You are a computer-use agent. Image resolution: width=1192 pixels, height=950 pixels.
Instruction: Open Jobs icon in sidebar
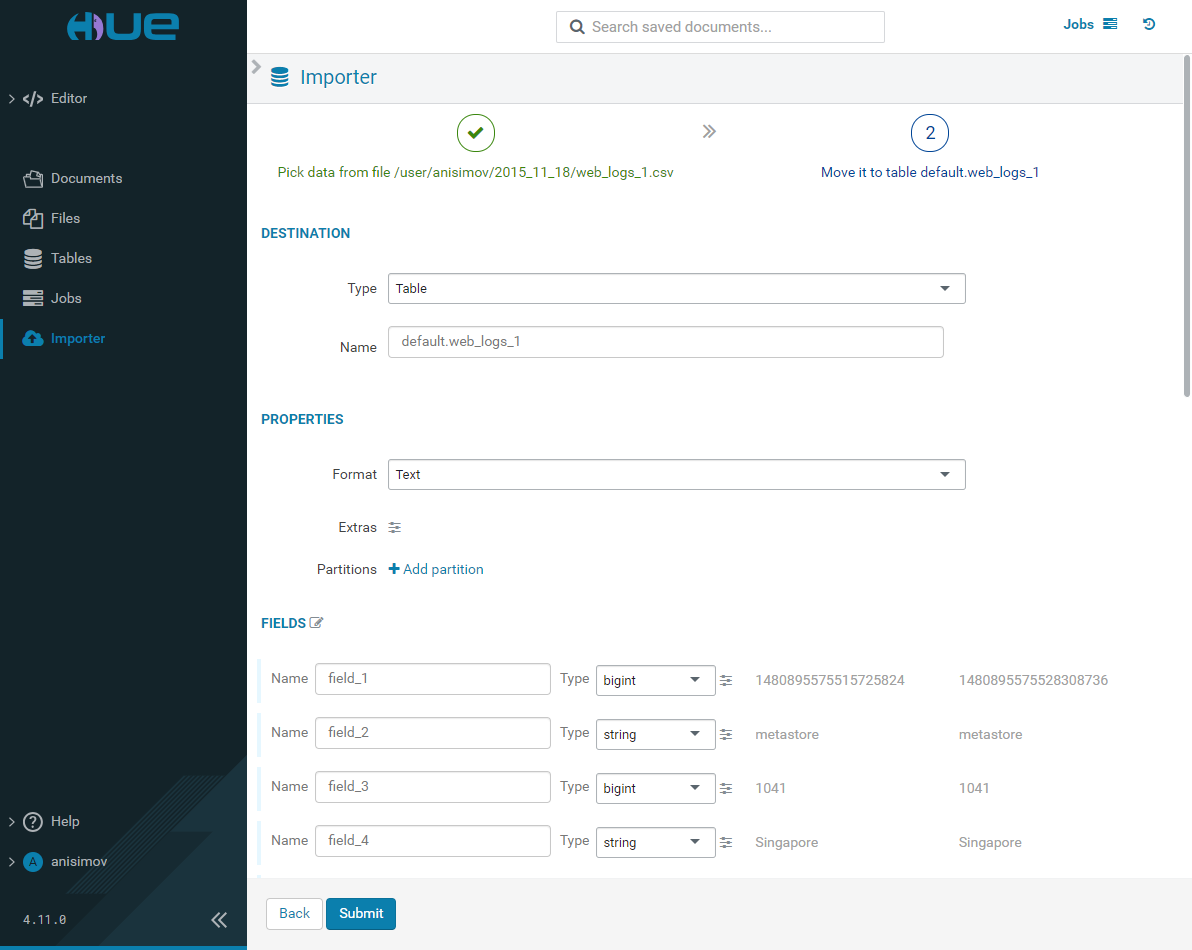tap(33, 299)
